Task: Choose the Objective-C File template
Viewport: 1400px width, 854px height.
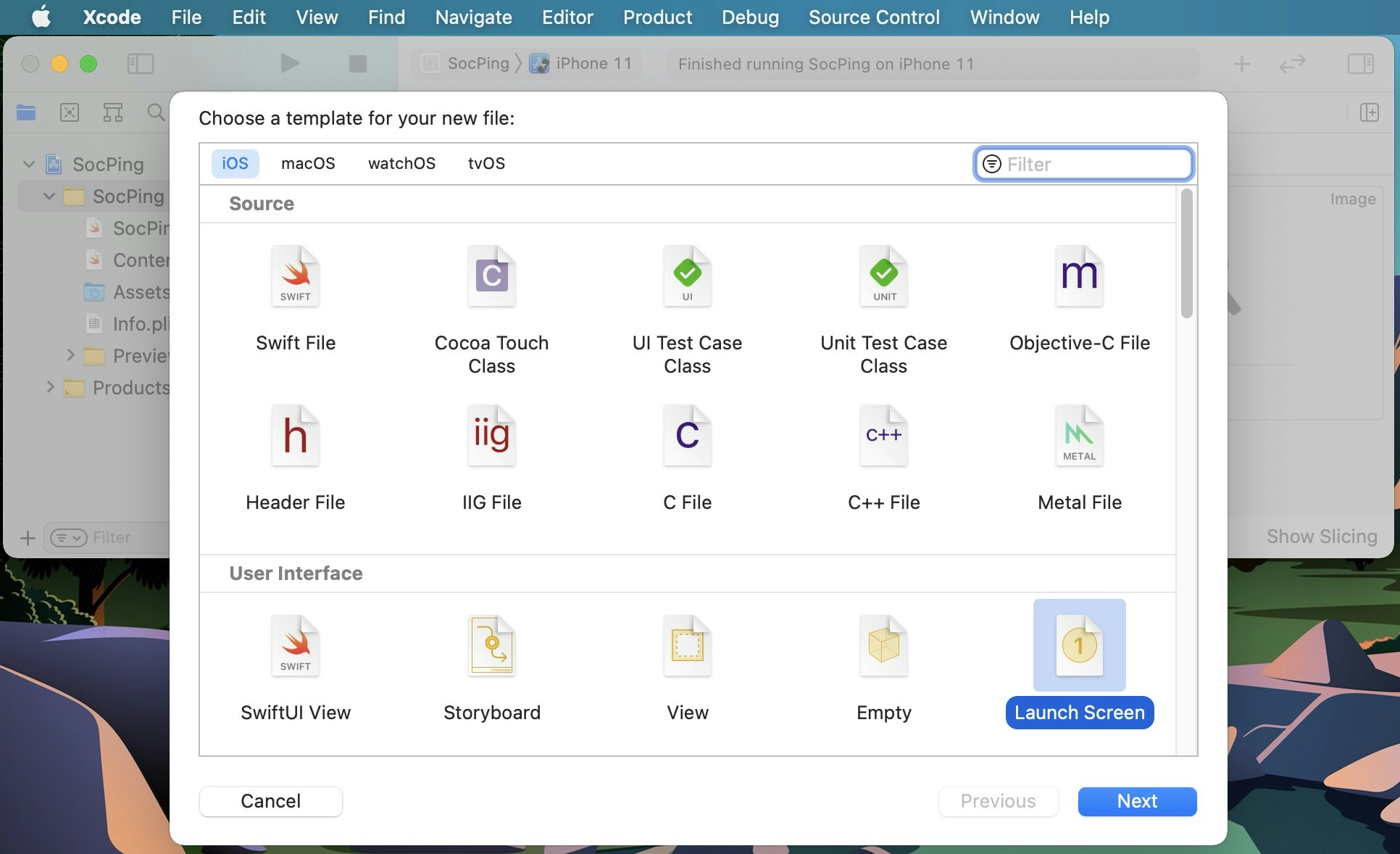Action: coord(1080,298)
